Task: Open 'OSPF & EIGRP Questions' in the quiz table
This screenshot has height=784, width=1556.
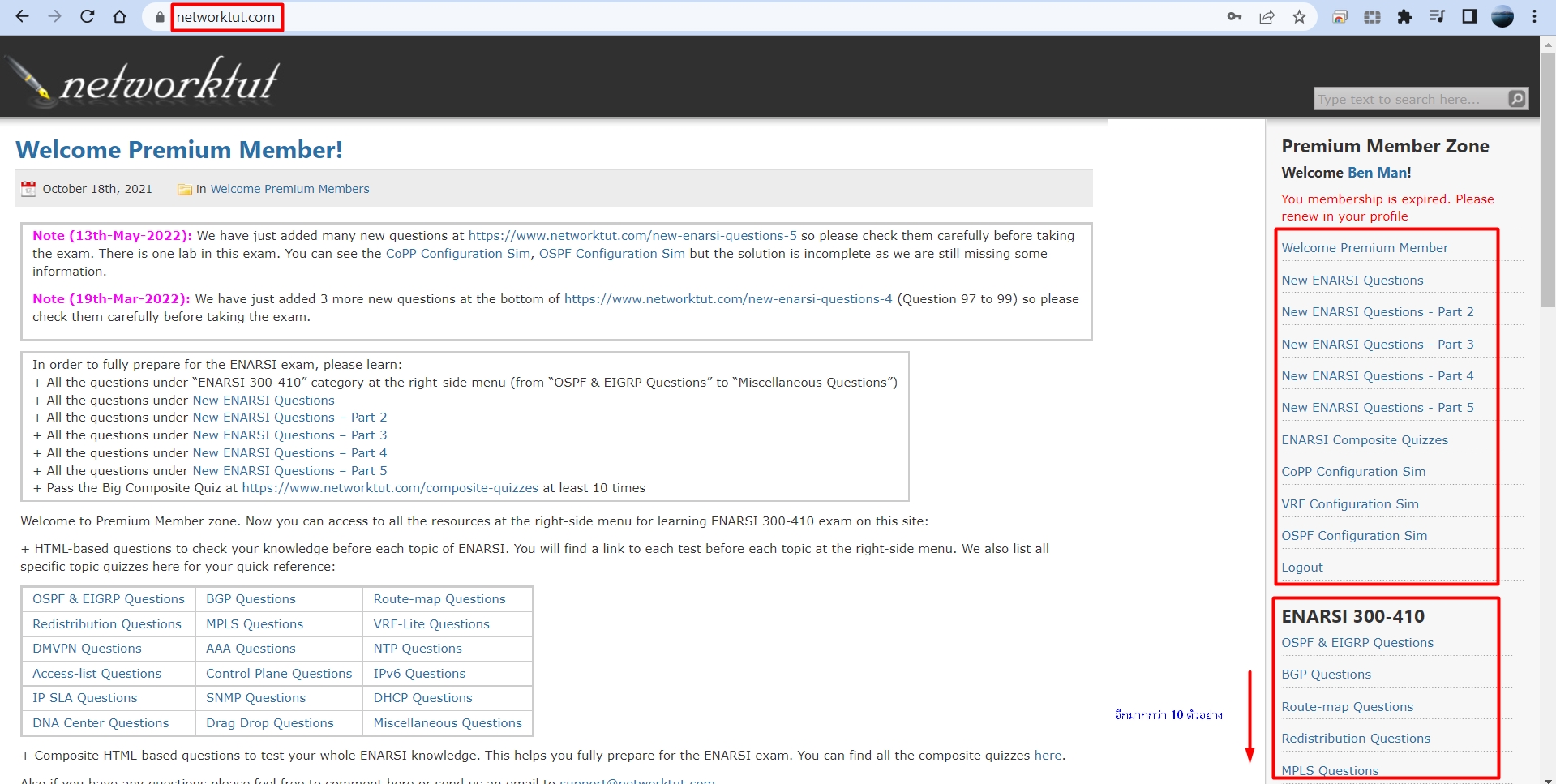Action: [109, 599]
